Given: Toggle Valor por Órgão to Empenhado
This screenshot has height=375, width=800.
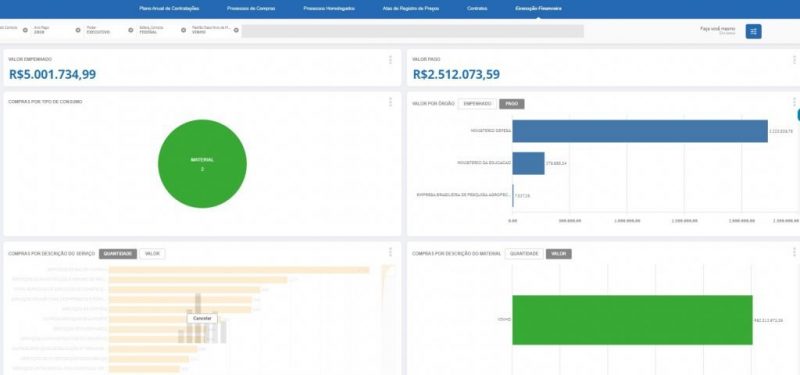Looking at the screenshot, I should click(477, 104).
